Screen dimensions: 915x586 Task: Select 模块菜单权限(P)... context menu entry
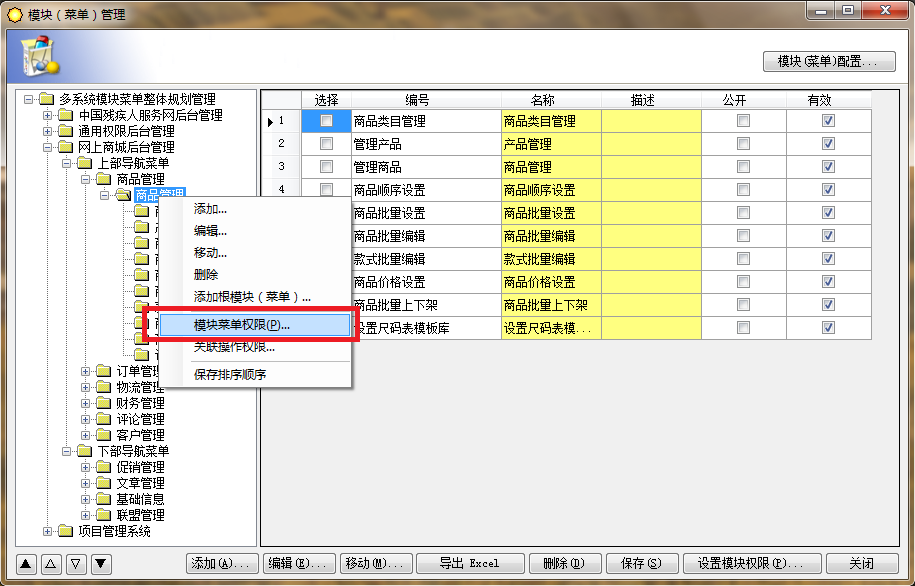pyautogui.click(x=255, y=325)
